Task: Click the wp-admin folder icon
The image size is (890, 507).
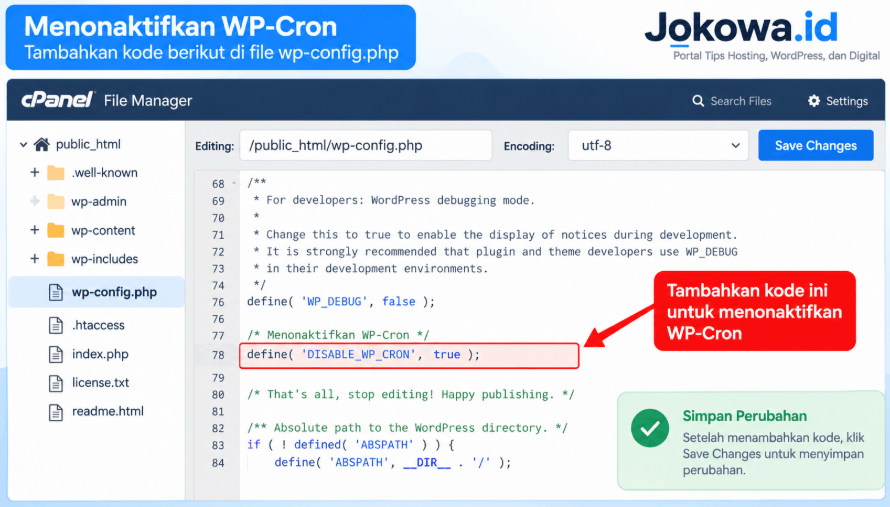Action: [x=56, y=202]
